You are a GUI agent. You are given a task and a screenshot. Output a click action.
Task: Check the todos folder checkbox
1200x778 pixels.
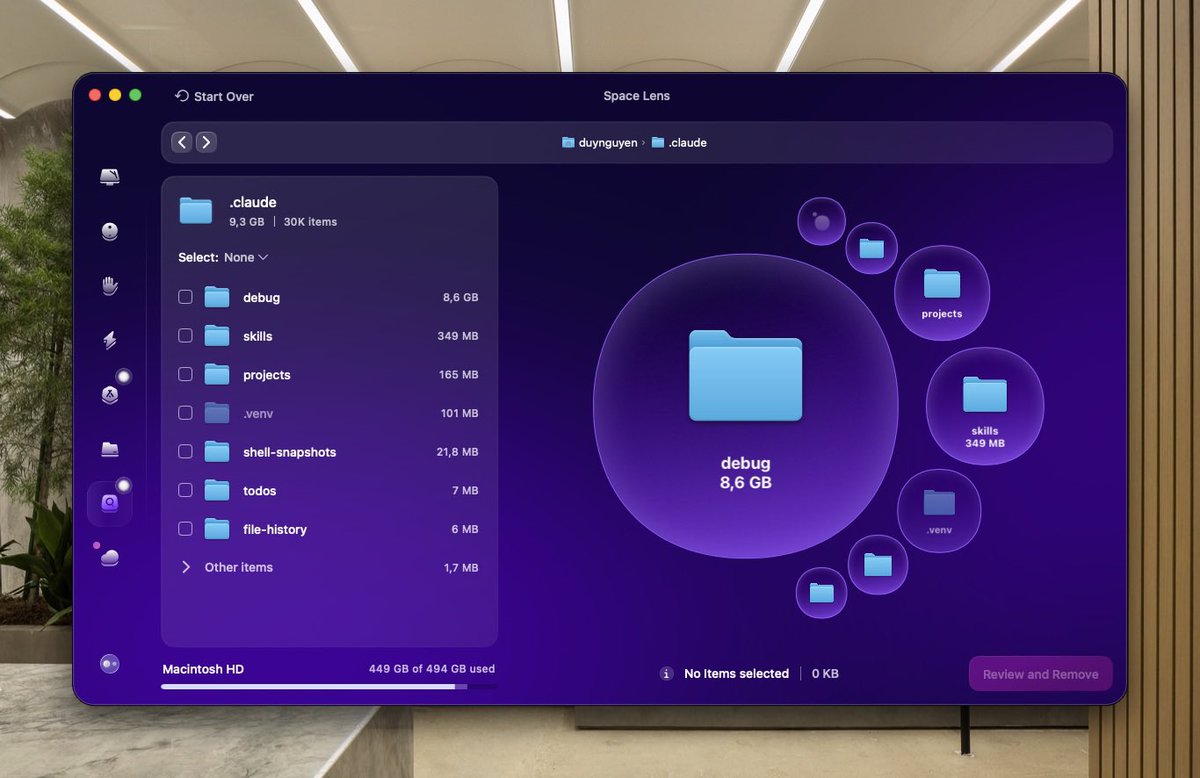pos(185,490)
